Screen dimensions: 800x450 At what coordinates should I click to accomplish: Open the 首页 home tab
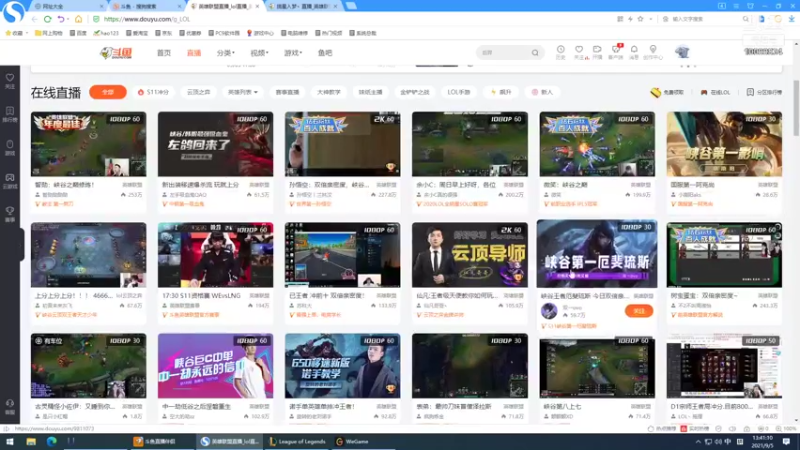click(x=164, y=53)
